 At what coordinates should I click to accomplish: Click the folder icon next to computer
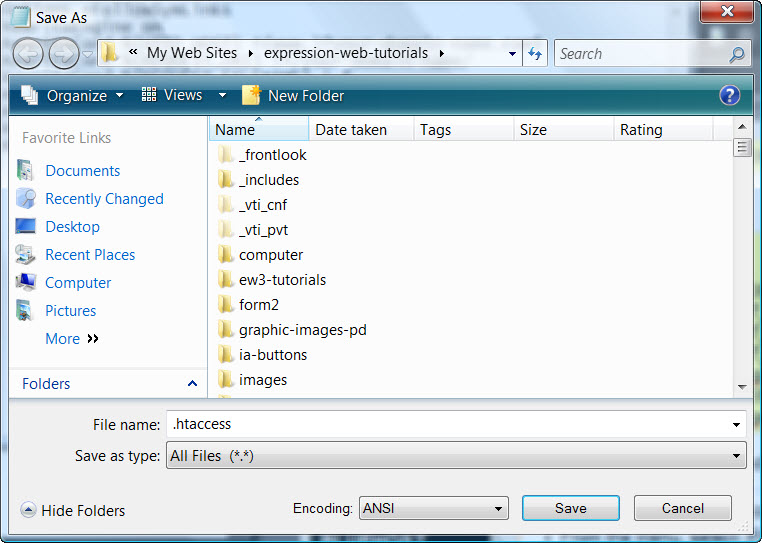[225, 254]
